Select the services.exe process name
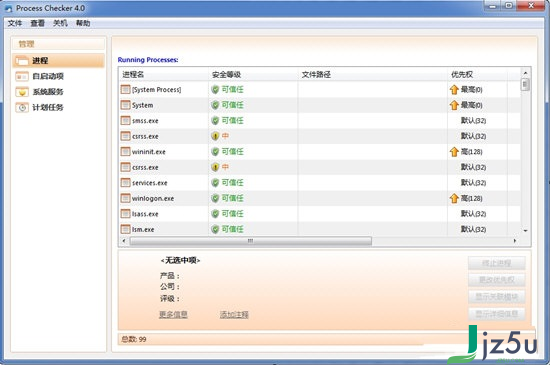Viewport: 550px width, 365px height. (150, 183)
